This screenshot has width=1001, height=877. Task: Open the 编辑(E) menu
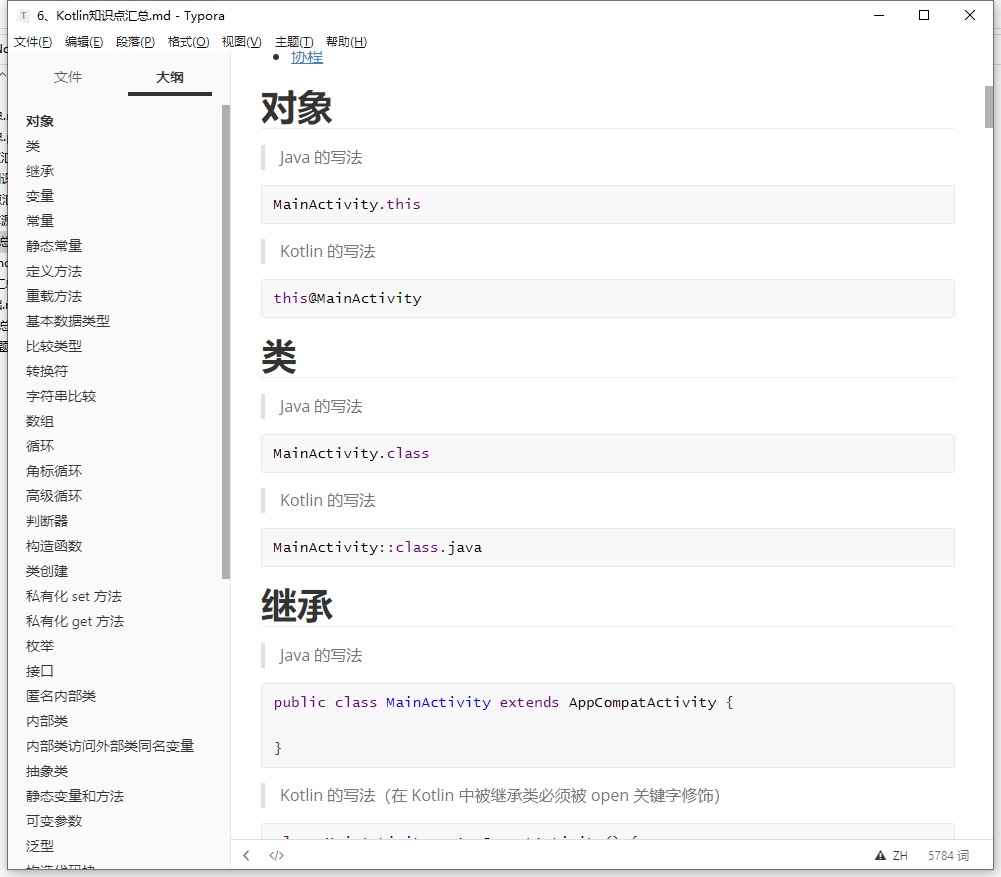[84, 41]
